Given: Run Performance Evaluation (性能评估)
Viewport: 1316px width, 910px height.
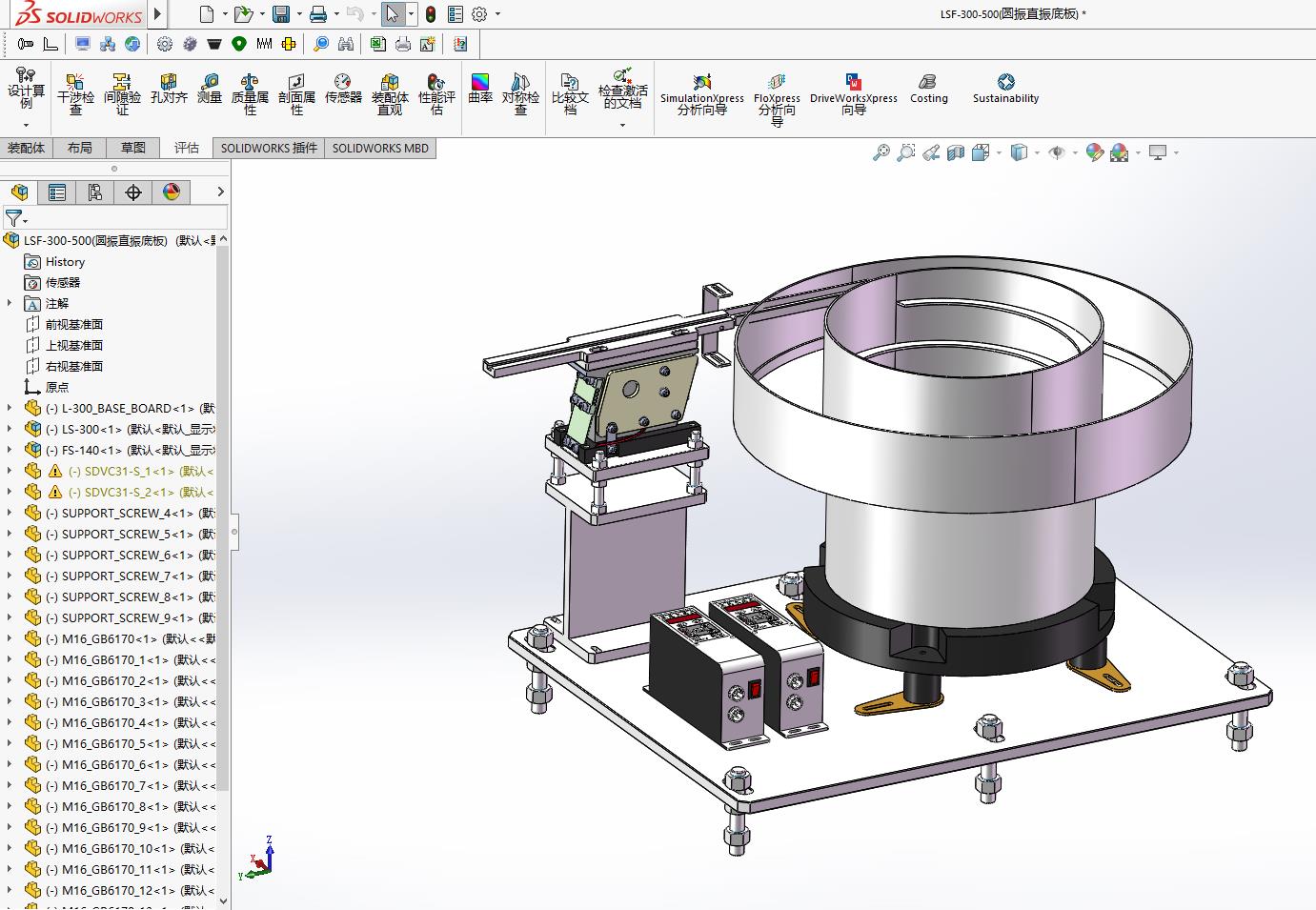Looking at the screenshot, I should (x=436, y=93).
